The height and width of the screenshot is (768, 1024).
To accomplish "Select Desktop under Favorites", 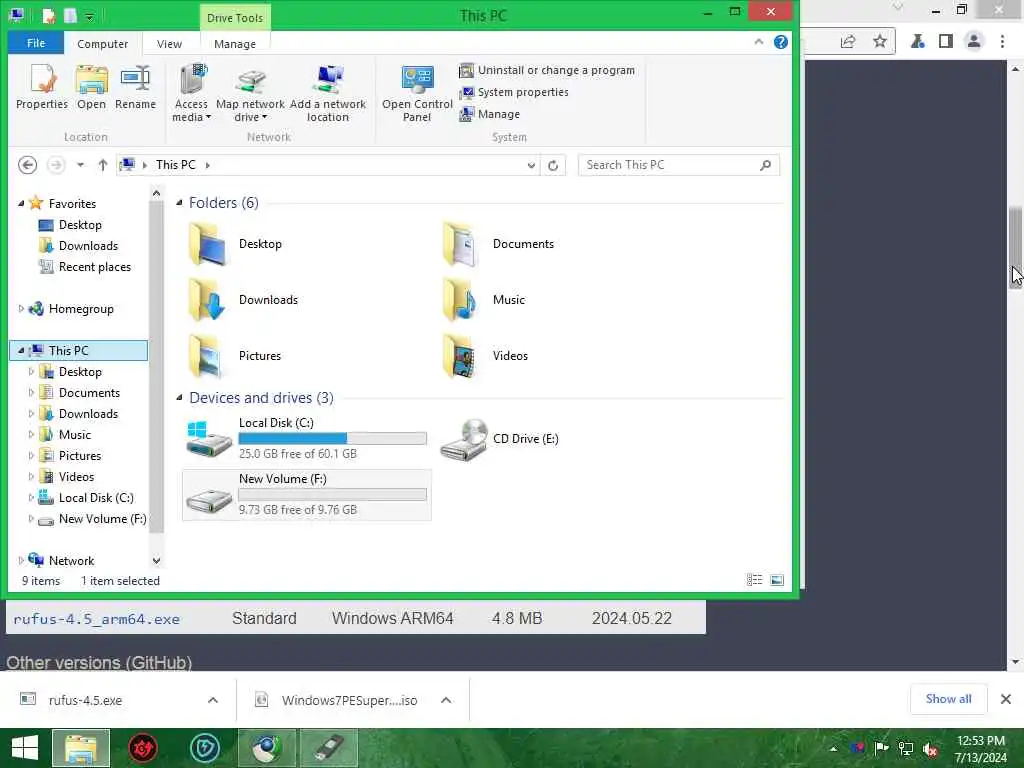I will (80, 225).
